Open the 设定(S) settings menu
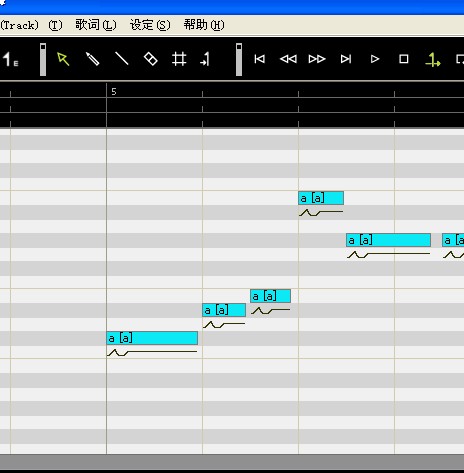Image resolution: width=464 pixels, height=473 pixels. coord(150,25)
